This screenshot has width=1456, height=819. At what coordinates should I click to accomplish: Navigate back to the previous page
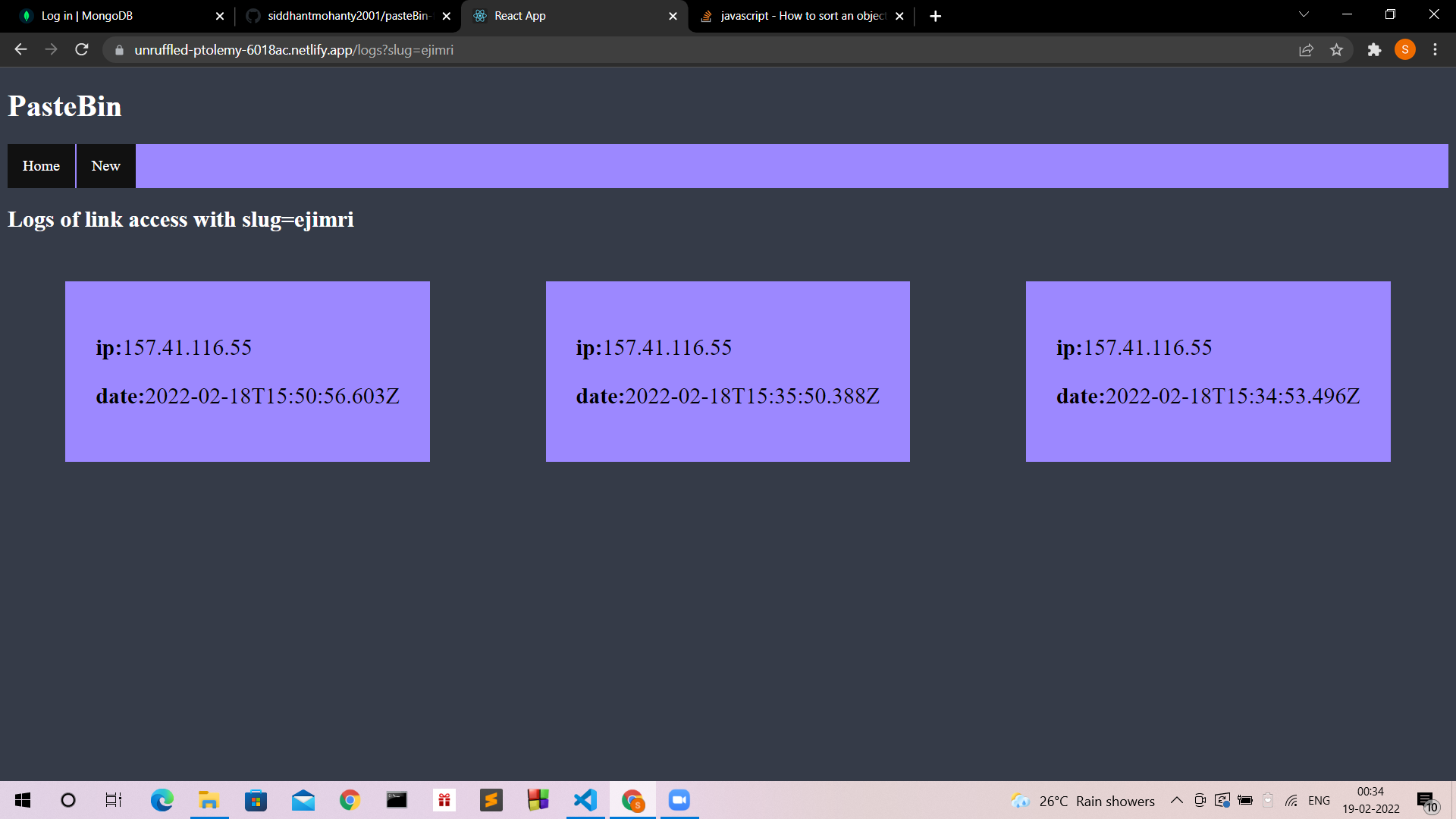(x=20, y=49)
